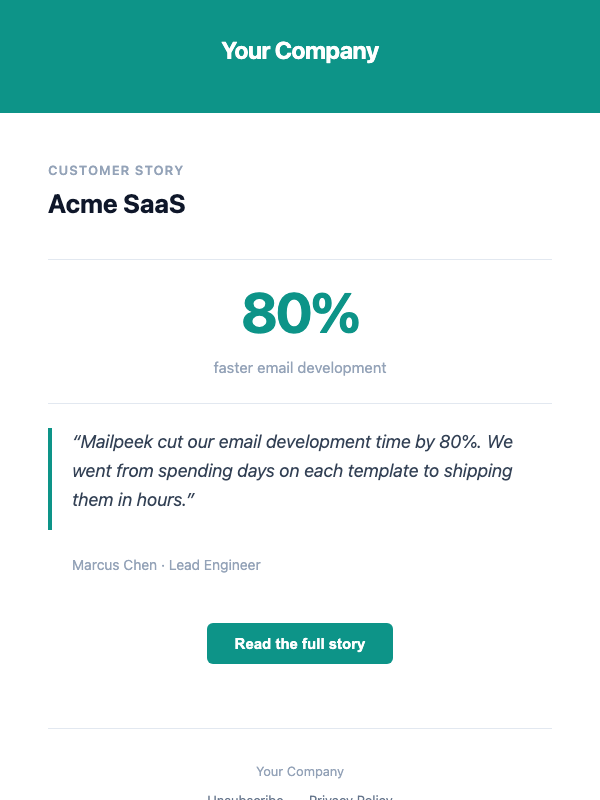Click the Your Company text in the footer

pyautogui.click(x=299, y=771)
